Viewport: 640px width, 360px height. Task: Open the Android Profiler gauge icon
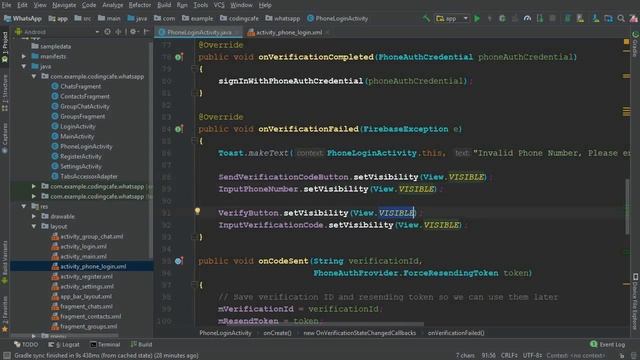click(527, 19)
